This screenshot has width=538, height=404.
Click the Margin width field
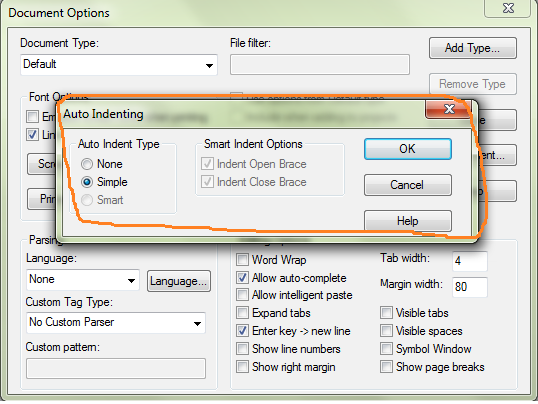470,287
